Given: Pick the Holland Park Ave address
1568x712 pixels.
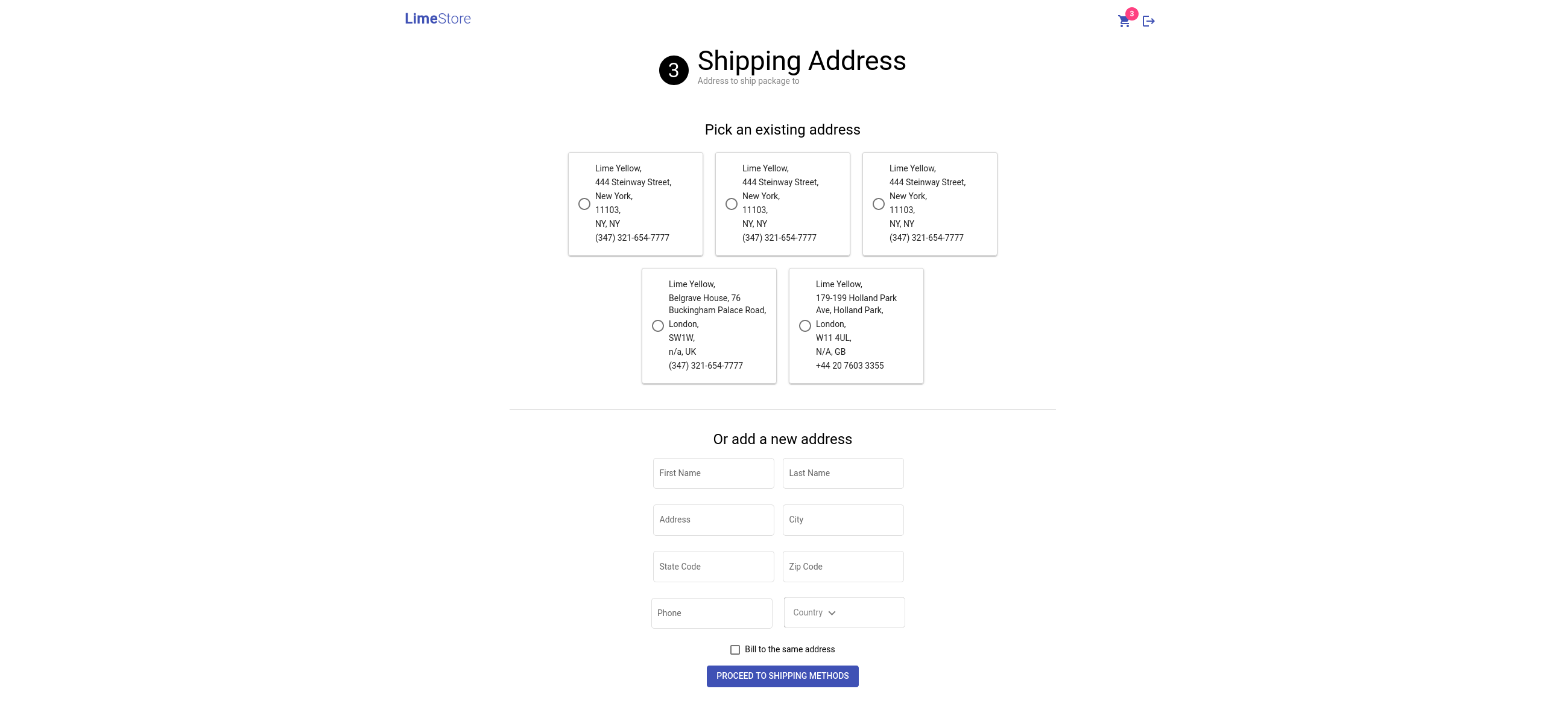Looking at the screenshot, I should pos(804,325).
